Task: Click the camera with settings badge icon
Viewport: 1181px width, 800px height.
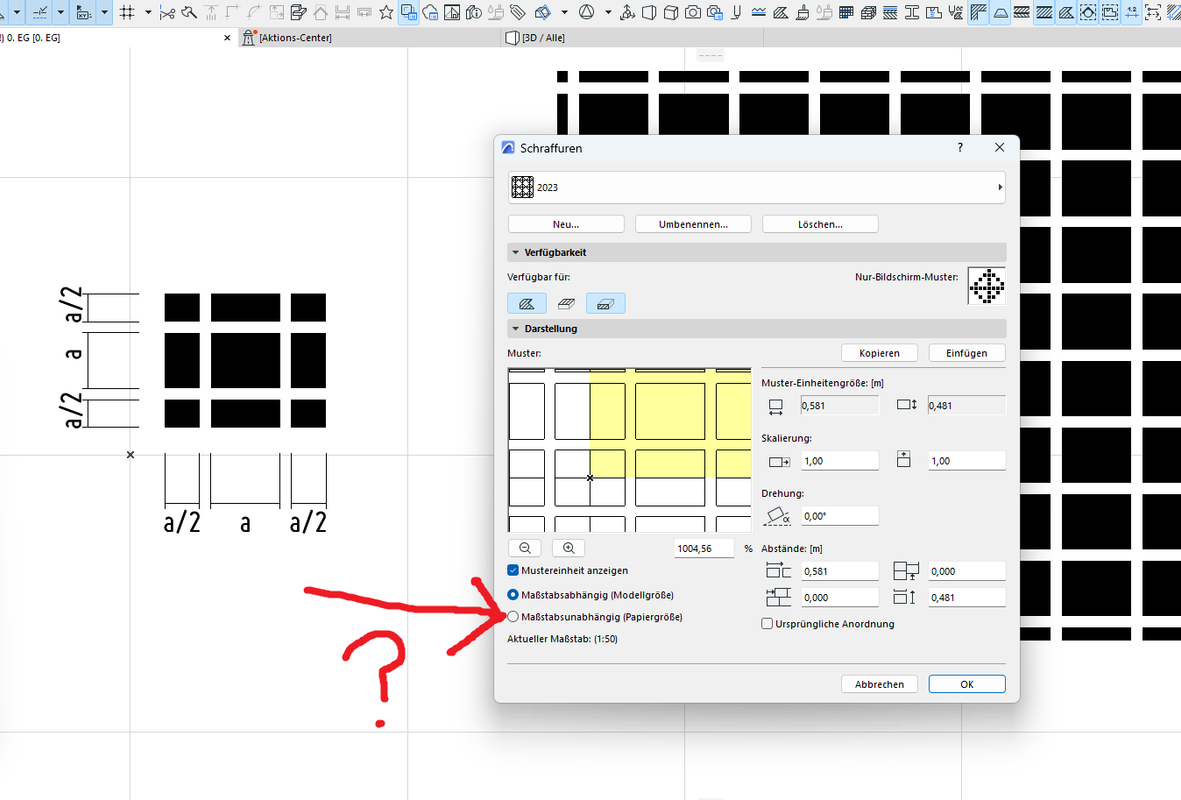Action: pos(715,12)
